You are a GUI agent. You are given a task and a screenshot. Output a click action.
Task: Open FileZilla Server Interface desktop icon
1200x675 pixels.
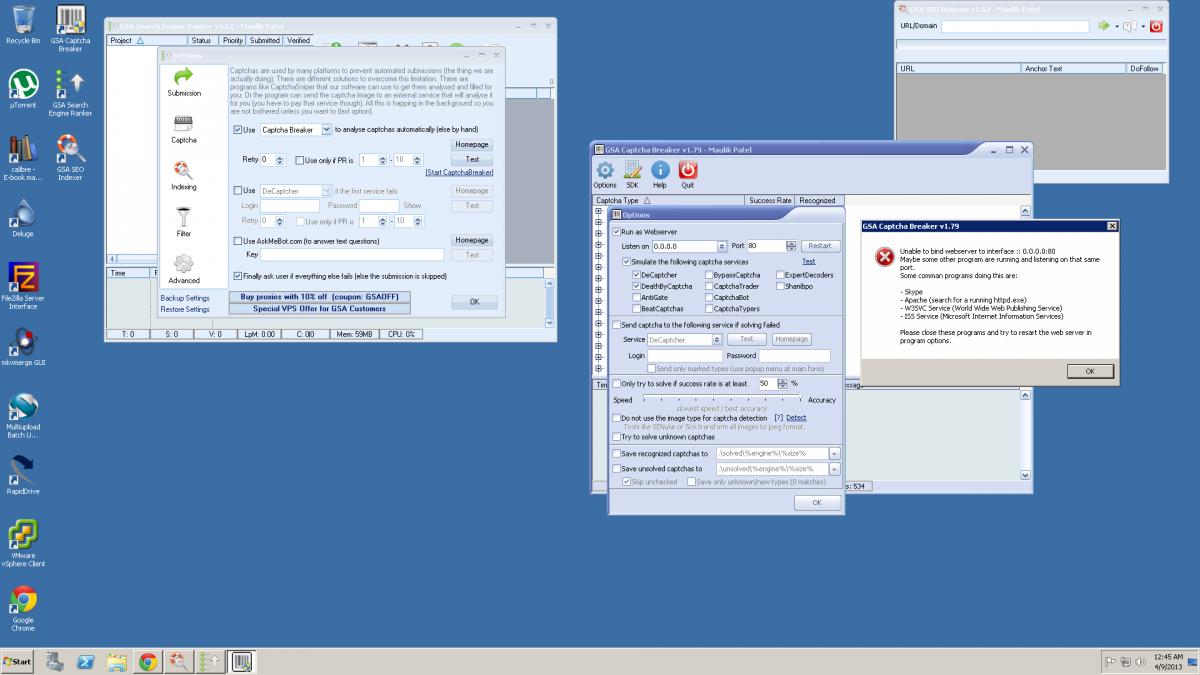point(23,286)
